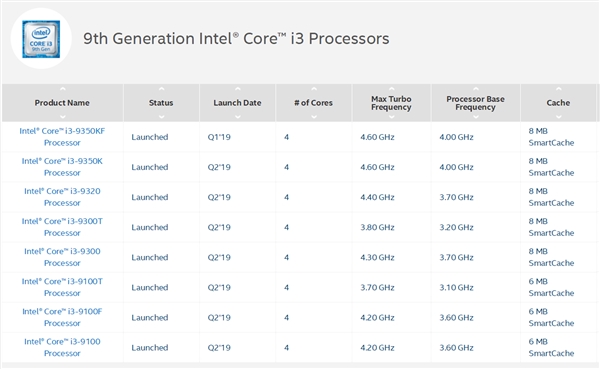Image resolution: width=600 pixels, height=369 pixels.
Task: Sort Launch Date descending arrow
Action: (238, 117)
